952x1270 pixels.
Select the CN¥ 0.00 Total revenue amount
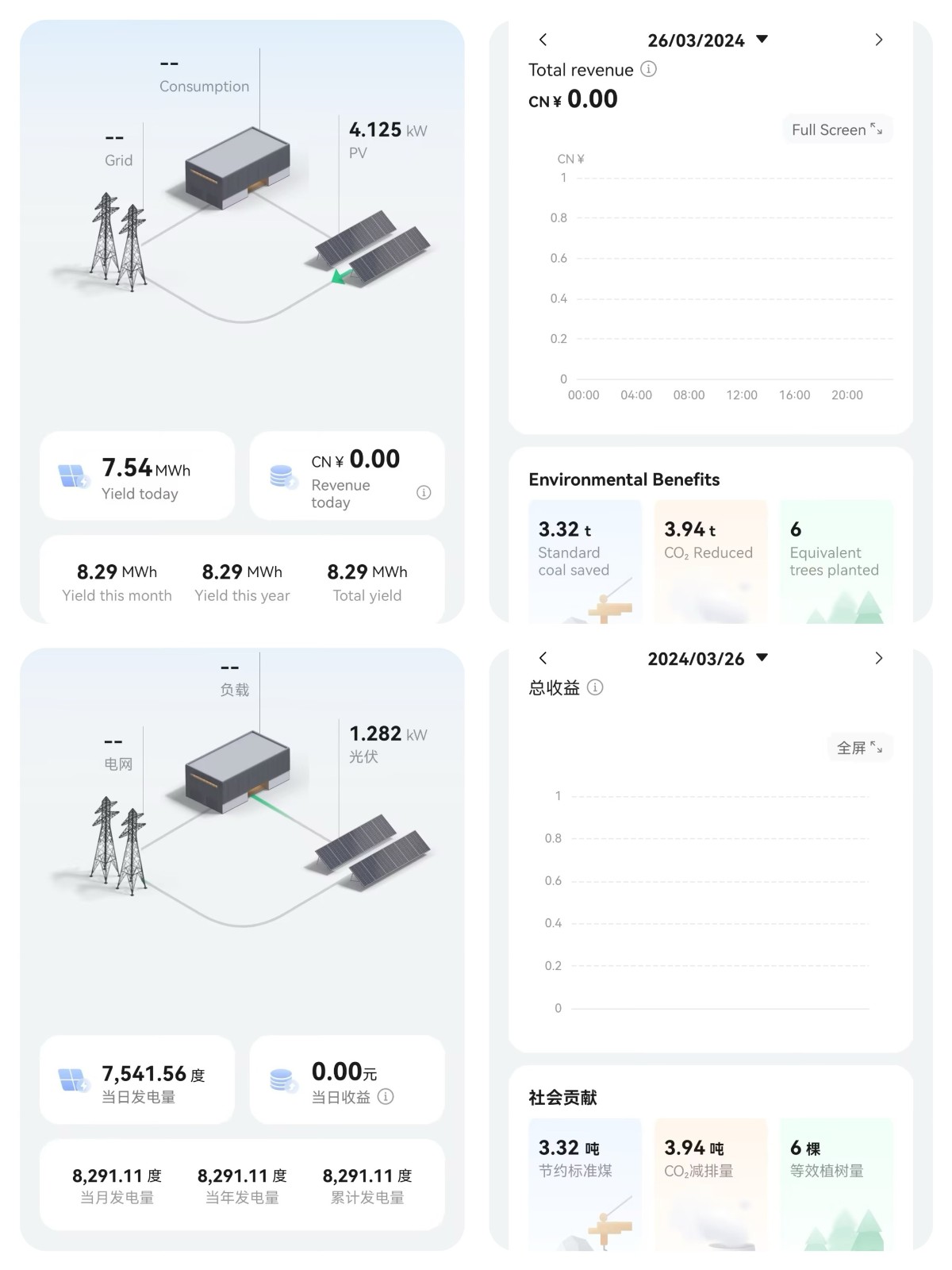tap(573, 99)
